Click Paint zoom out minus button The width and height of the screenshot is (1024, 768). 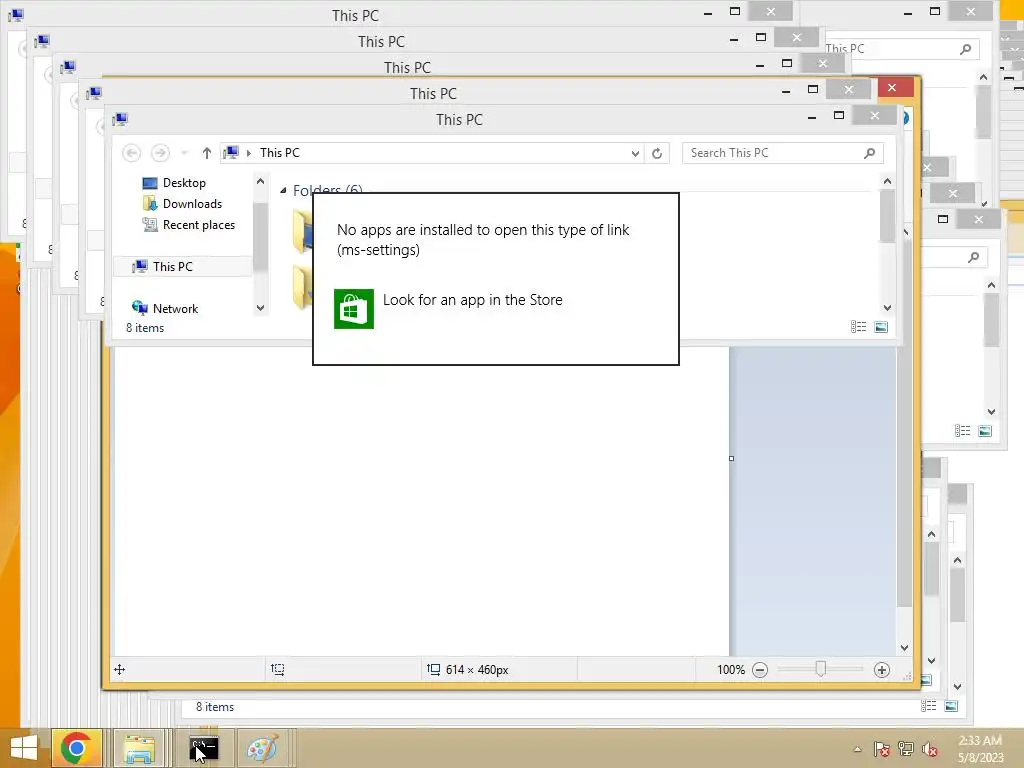point(760,669)
